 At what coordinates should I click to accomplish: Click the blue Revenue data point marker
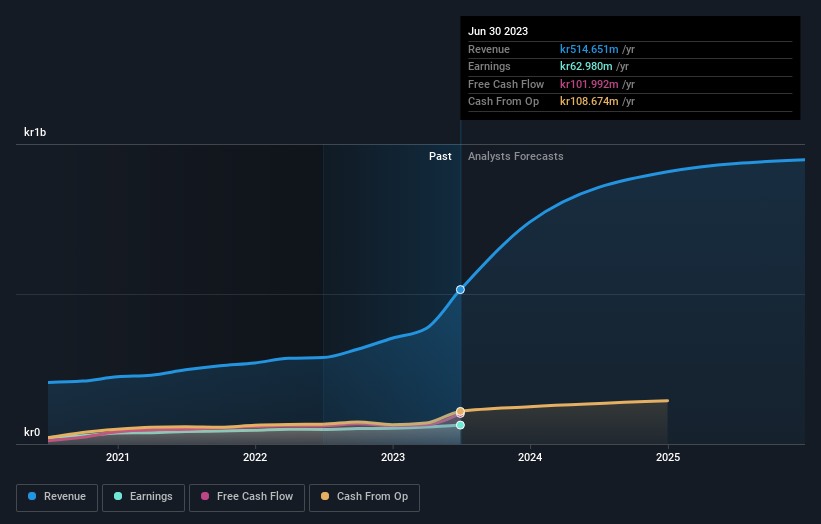tap(460, 289)
